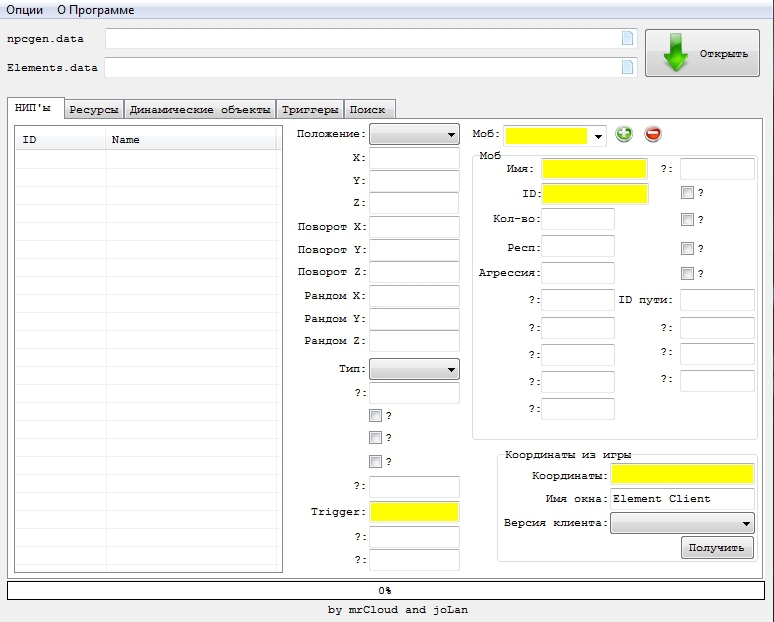Viewport: 774px width, 622px height.
Task: Click the ID column header in list
Action: [61, 140]
